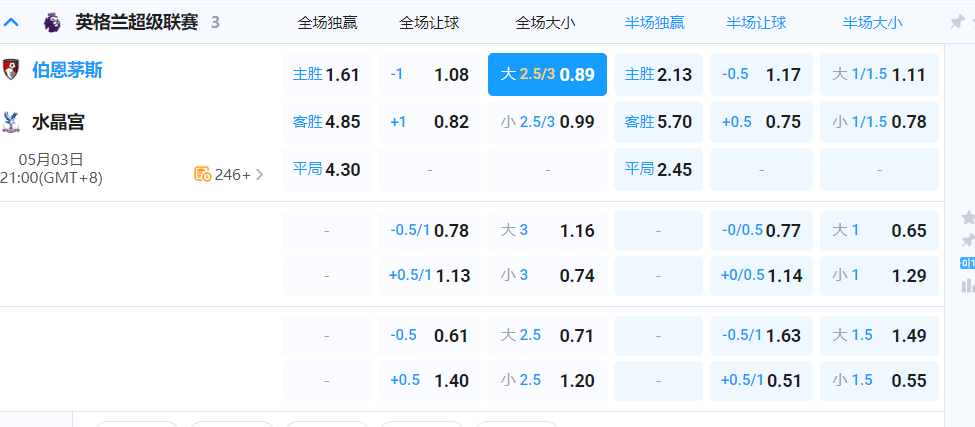Select 大 1 at 0.65
Screen dimensions: 975x427
pos(879,231)
